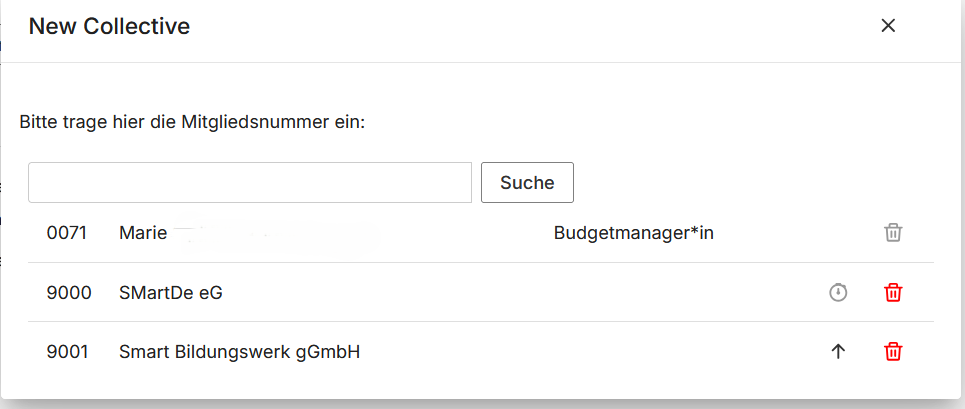Delete Smart Bildungswerk gGmbH with red trash icon
965x409 pixels.
click(893, 352)
